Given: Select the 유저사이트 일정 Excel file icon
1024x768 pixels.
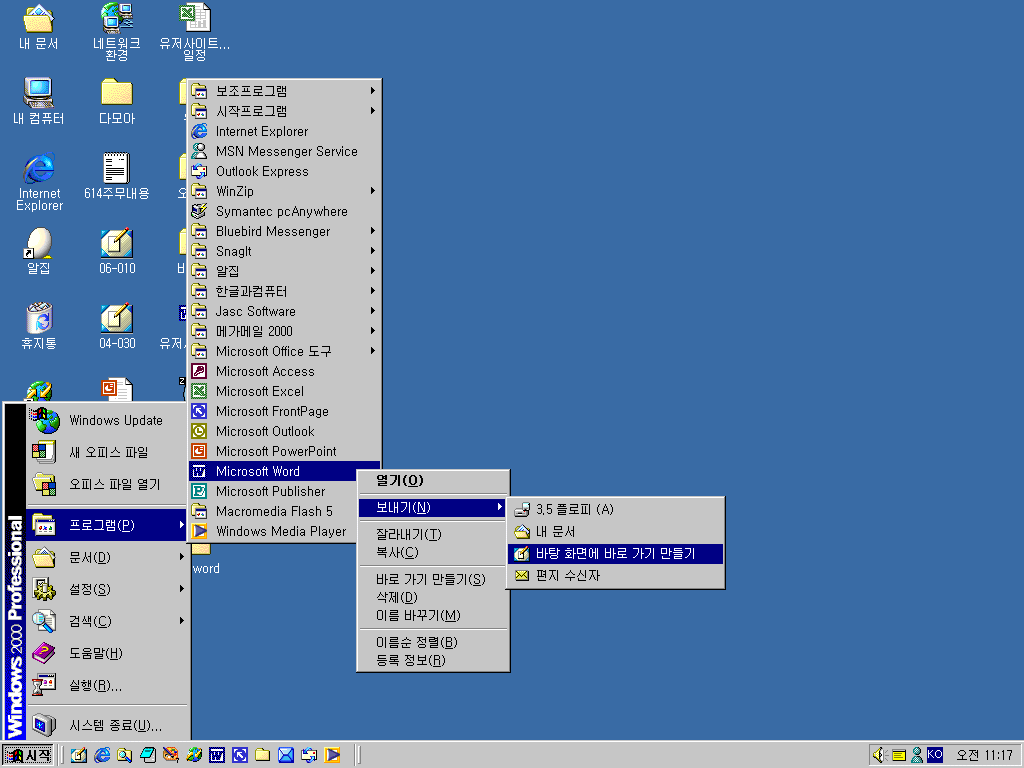Looking at the screenshot, I should tap(195, 32).
